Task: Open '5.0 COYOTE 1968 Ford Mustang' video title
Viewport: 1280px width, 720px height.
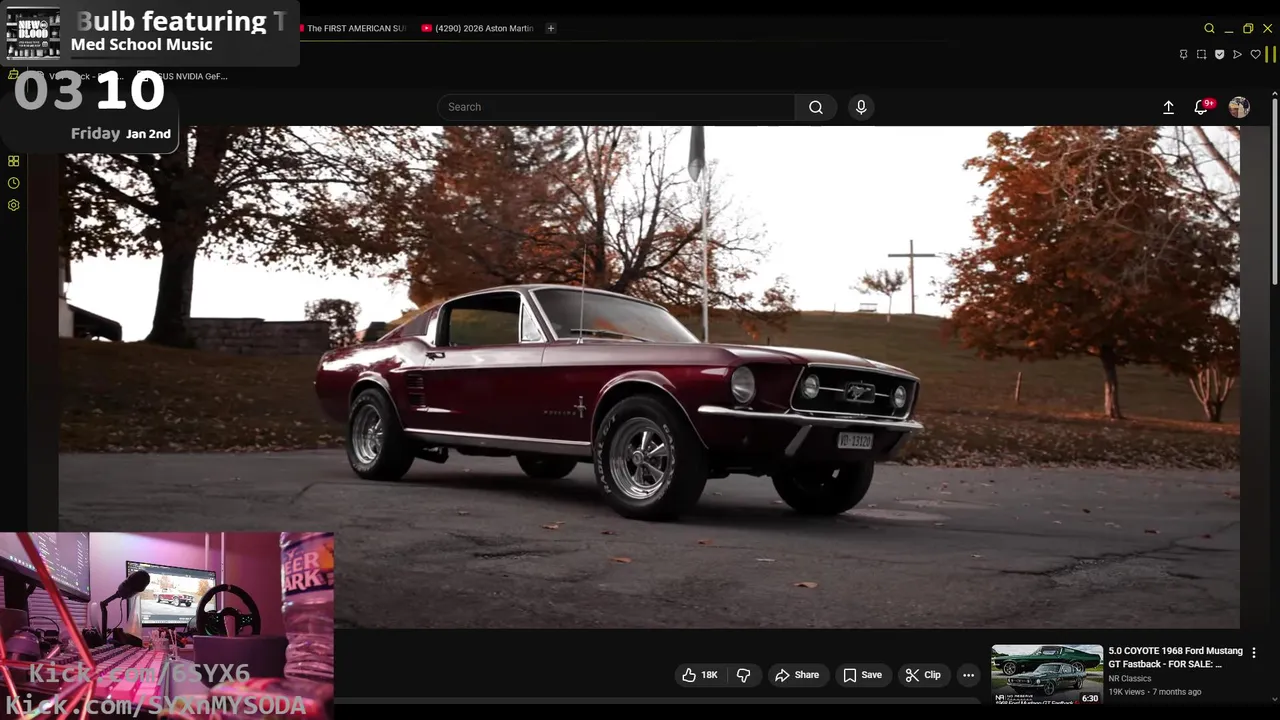Action: pyautogui.click(x=1175, y=657)
